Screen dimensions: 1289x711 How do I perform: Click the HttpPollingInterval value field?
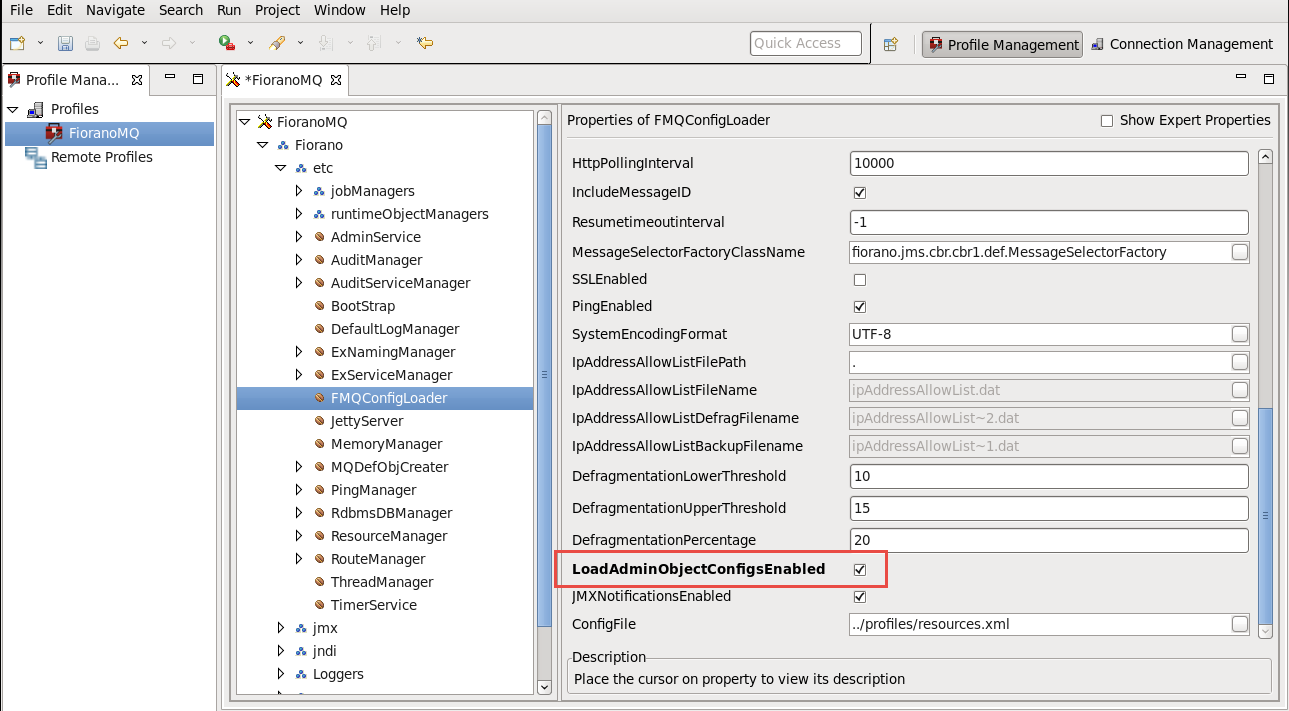[x=1049, y=163]
